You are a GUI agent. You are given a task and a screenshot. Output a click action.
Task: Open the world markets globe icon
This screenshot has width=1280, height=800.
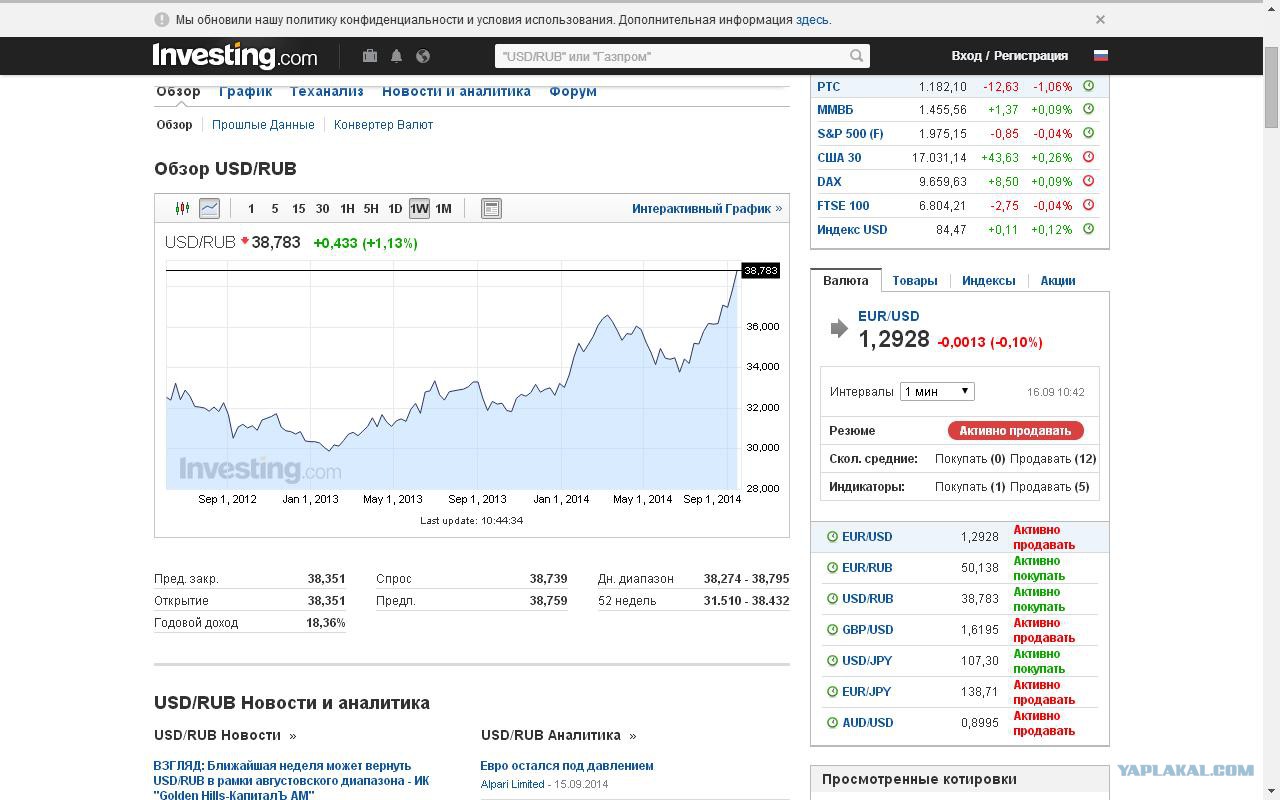click(x=423, y=56)
